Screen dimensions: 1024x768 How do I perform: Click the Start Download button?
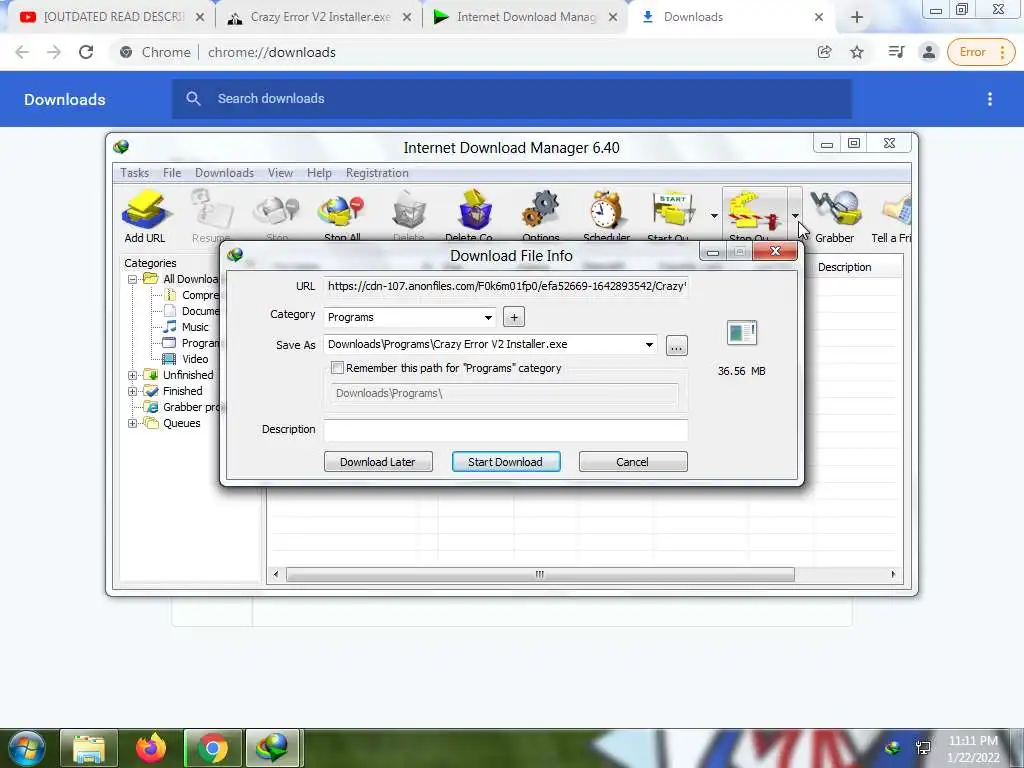coord(506,462)
